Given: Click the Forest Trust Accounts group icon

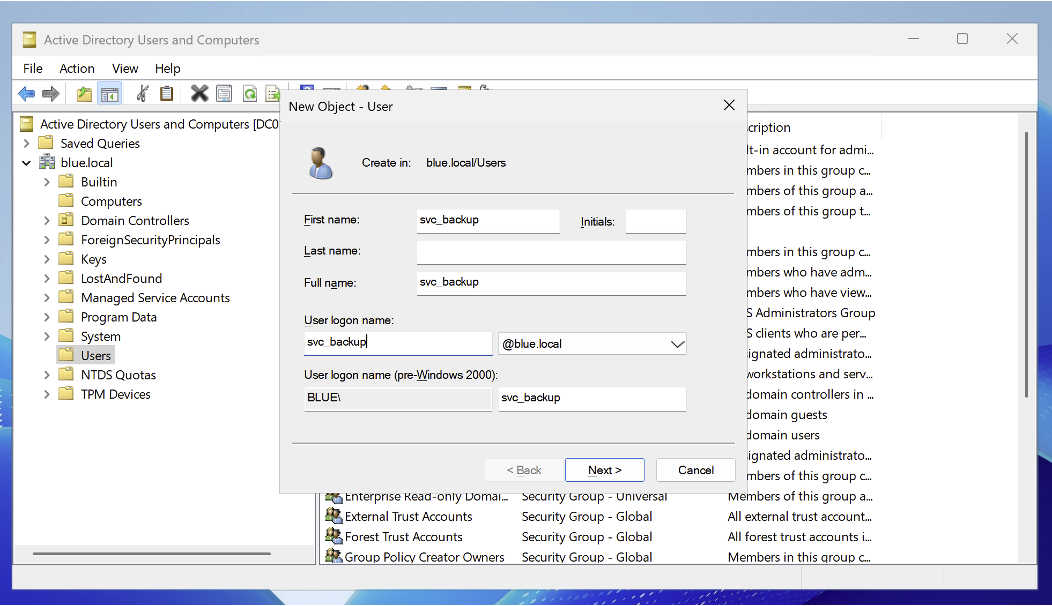Looking at the screenshot, I should point(333,537).
